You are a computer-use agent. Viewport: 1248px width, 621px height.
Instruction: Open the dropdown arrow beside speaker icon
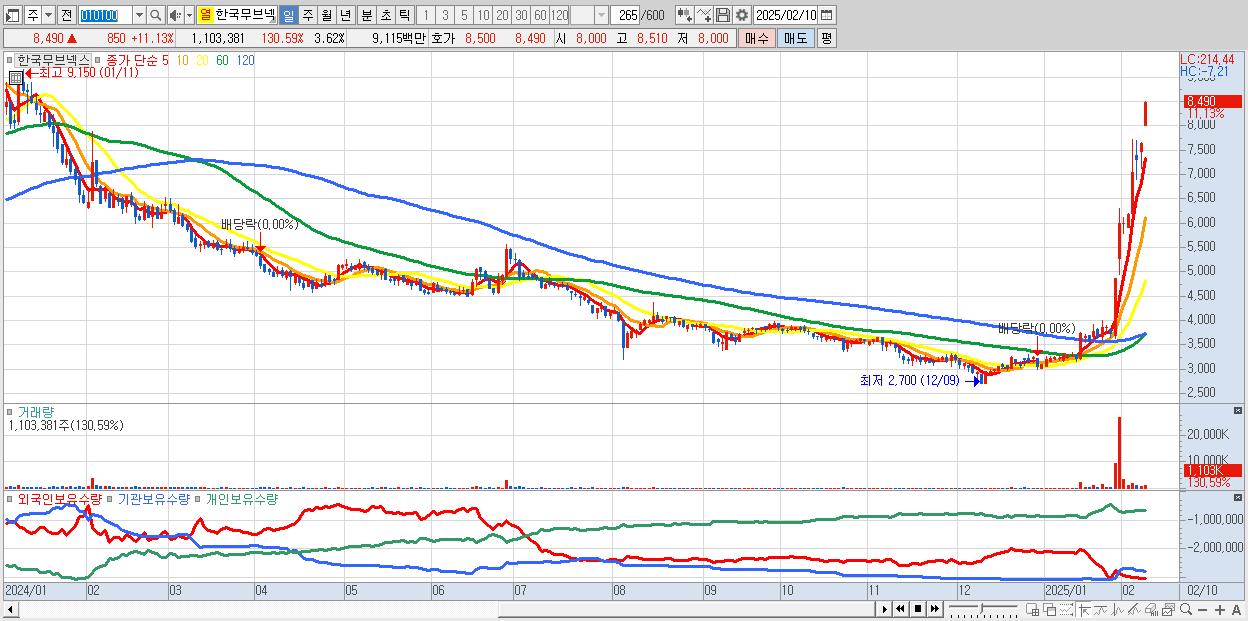tap(189, 16)
